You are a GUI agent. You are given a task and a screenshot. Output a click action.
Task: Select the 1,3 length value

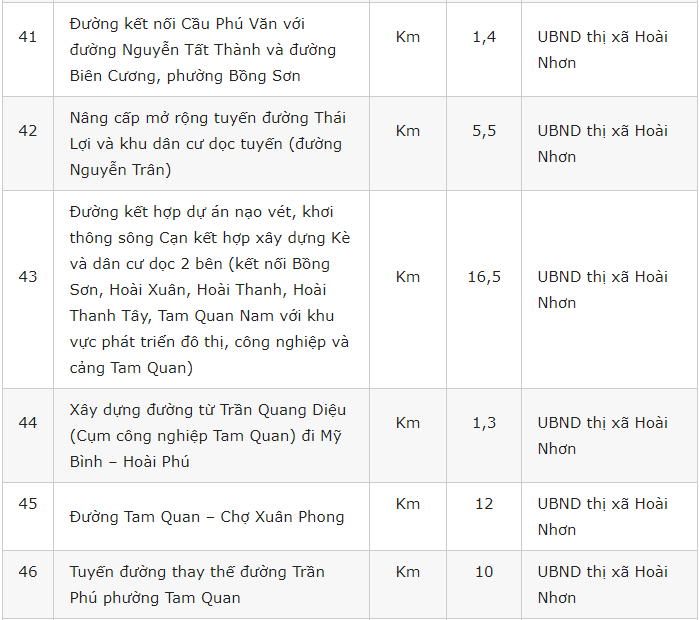coord(484,423)
